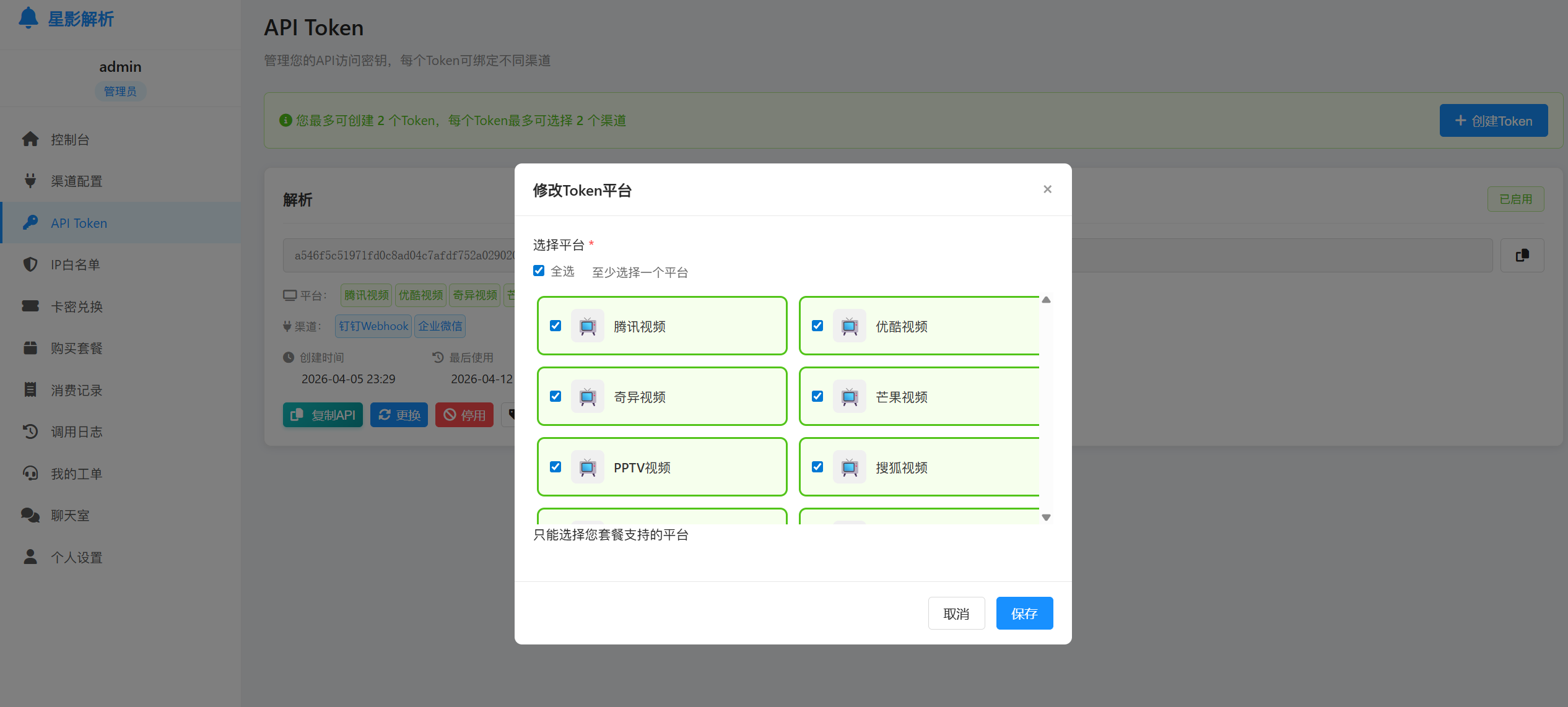
Task: Click the 我的工单 headset icon
Action: click(x=30, y=473)
